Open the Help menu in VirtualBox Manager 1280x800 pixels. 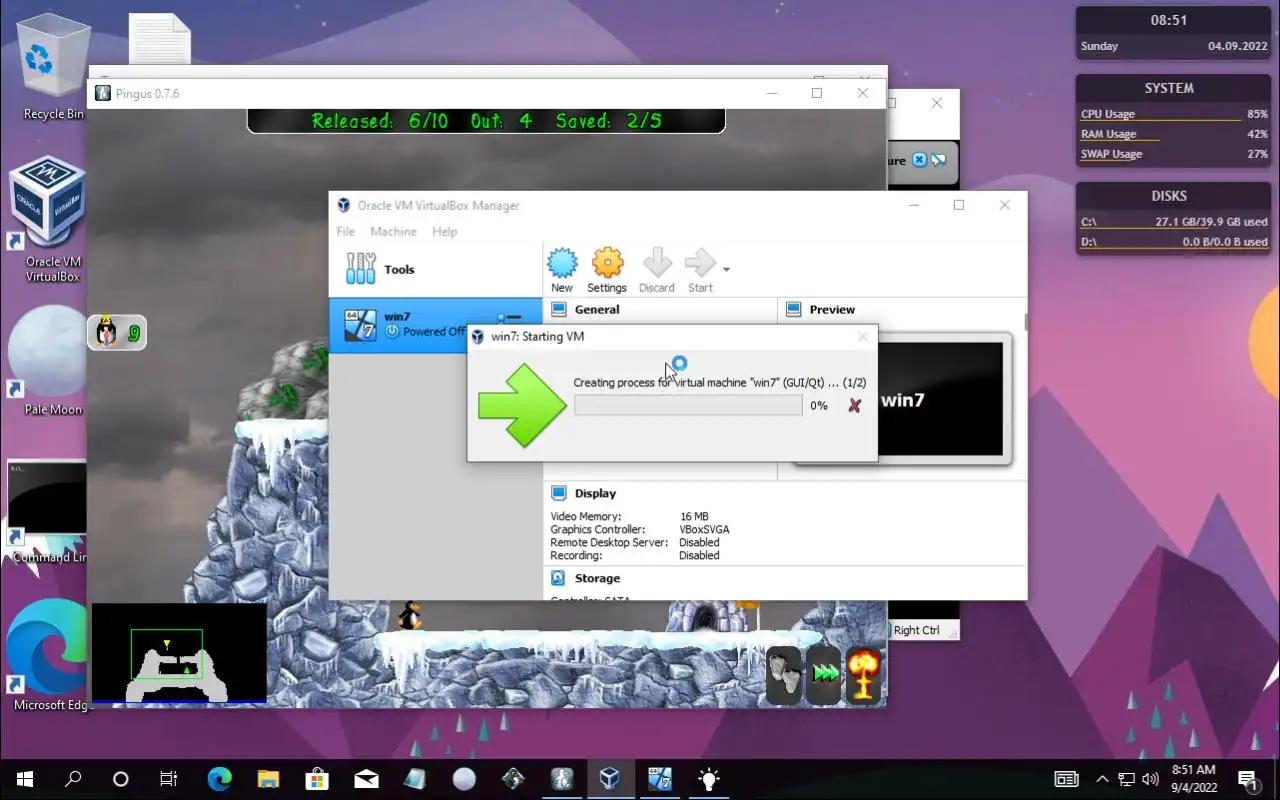[x=444, y=231]
